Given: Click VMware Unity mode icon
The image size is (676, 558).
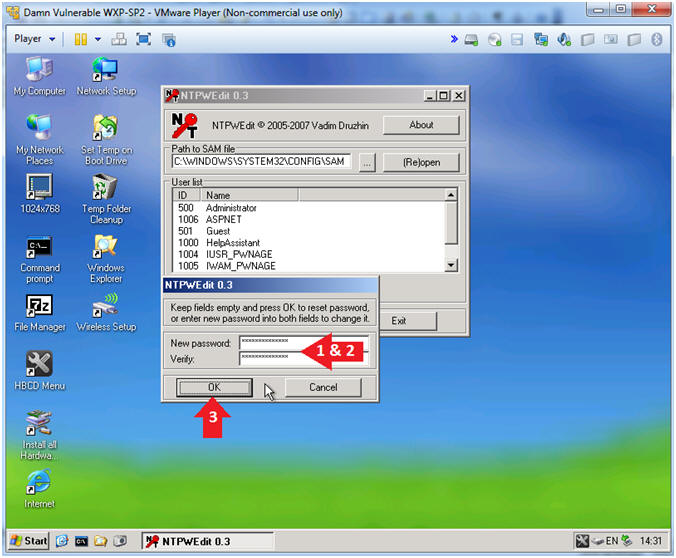Looking at the screenshot, I should pos(169,40).
